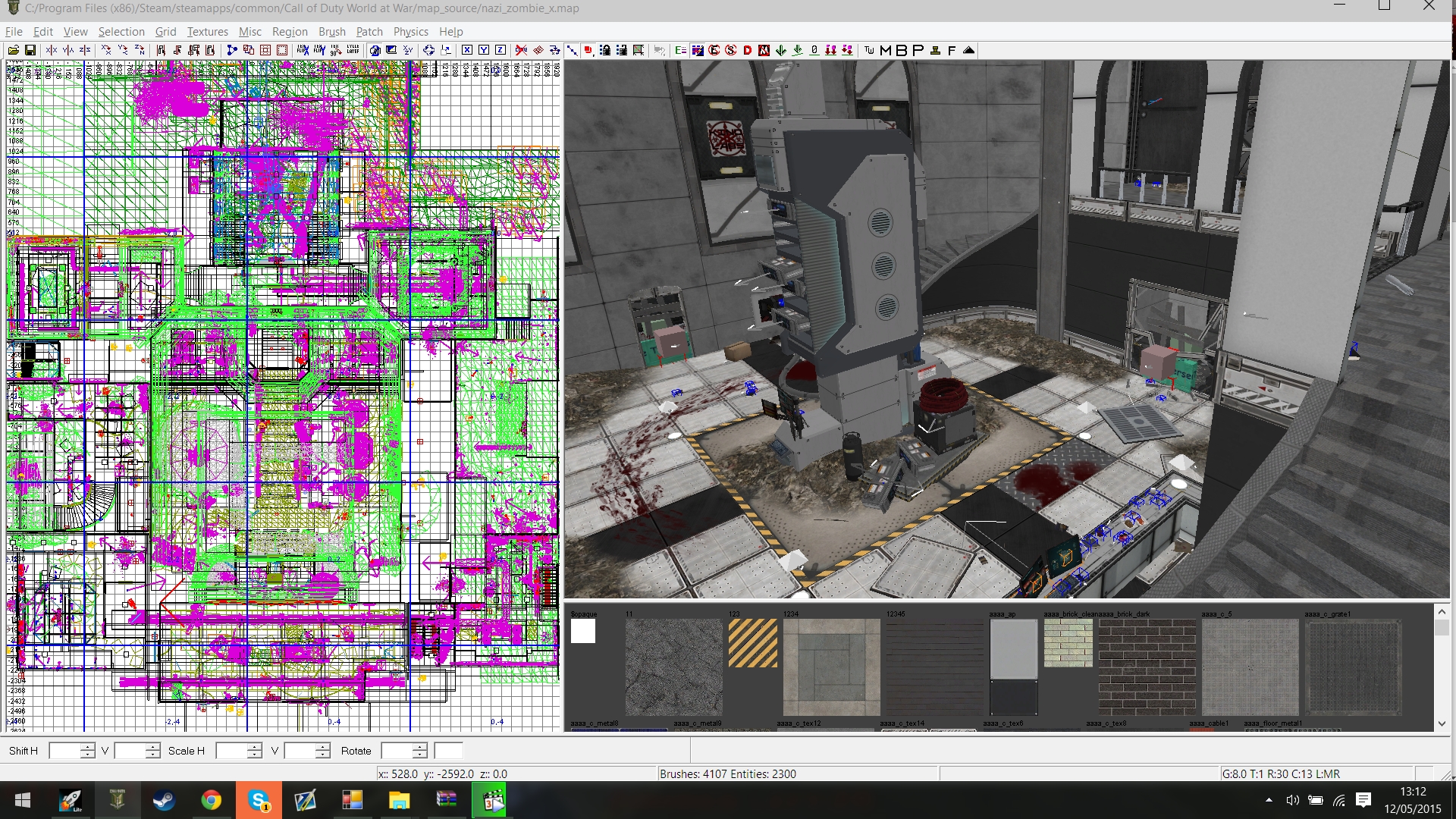This screenshot has height=819, width=1456.
Task: Select the Z axis view button
Action: (500, 50)
